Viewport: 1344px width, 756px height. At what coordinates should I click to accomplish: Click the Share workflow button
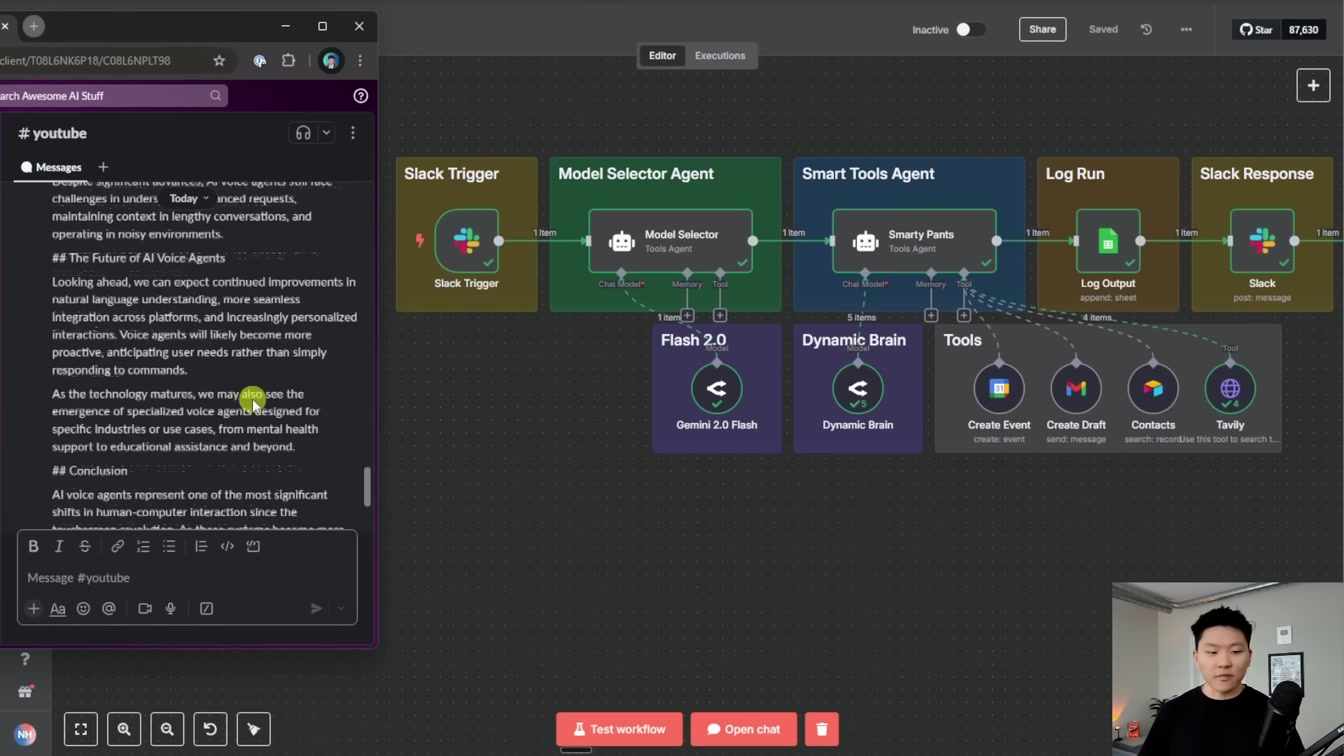coord(1042,29)
